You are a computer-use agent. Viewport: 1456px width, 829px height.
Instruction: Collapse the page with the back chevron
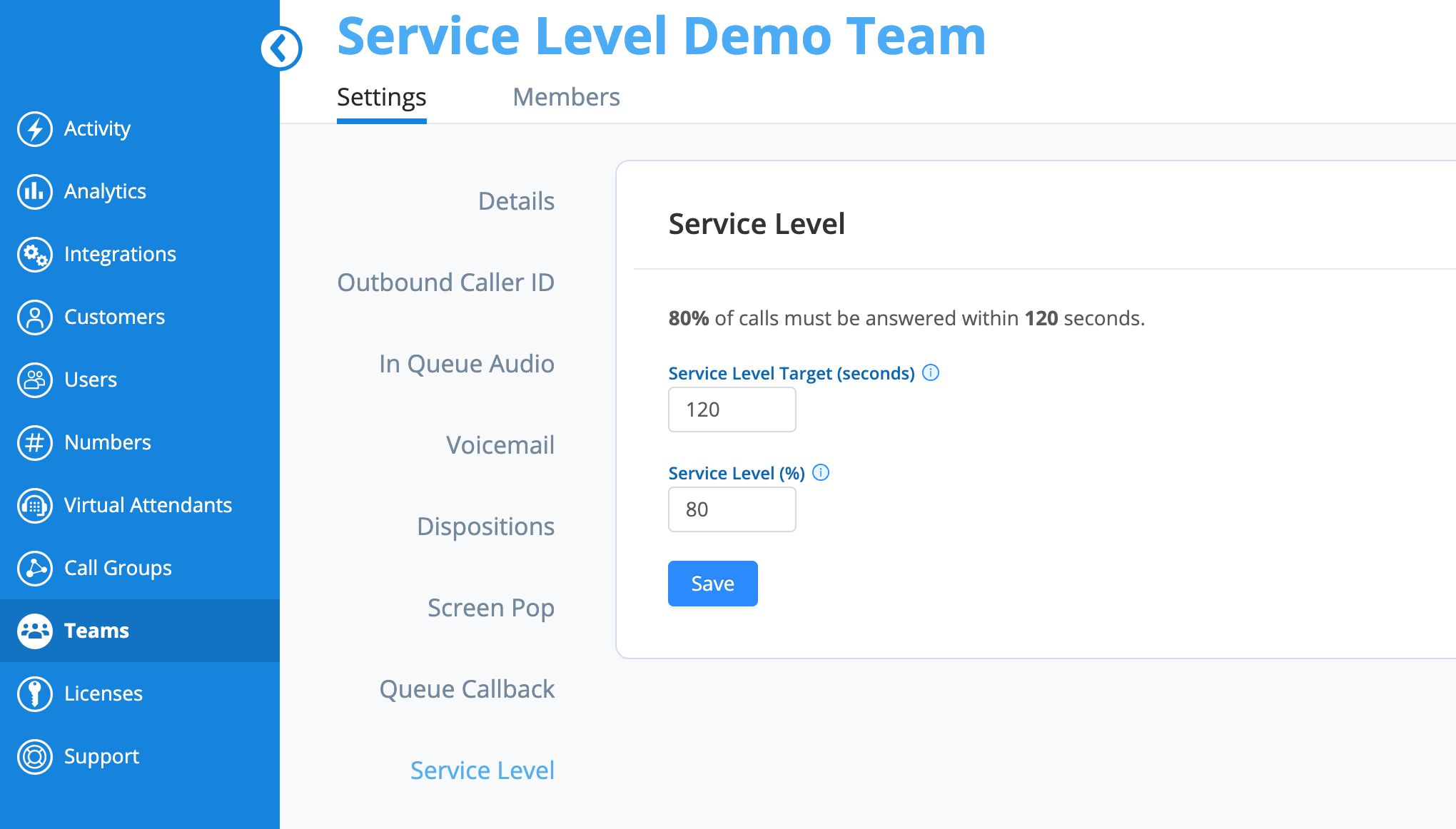[282, 49]
